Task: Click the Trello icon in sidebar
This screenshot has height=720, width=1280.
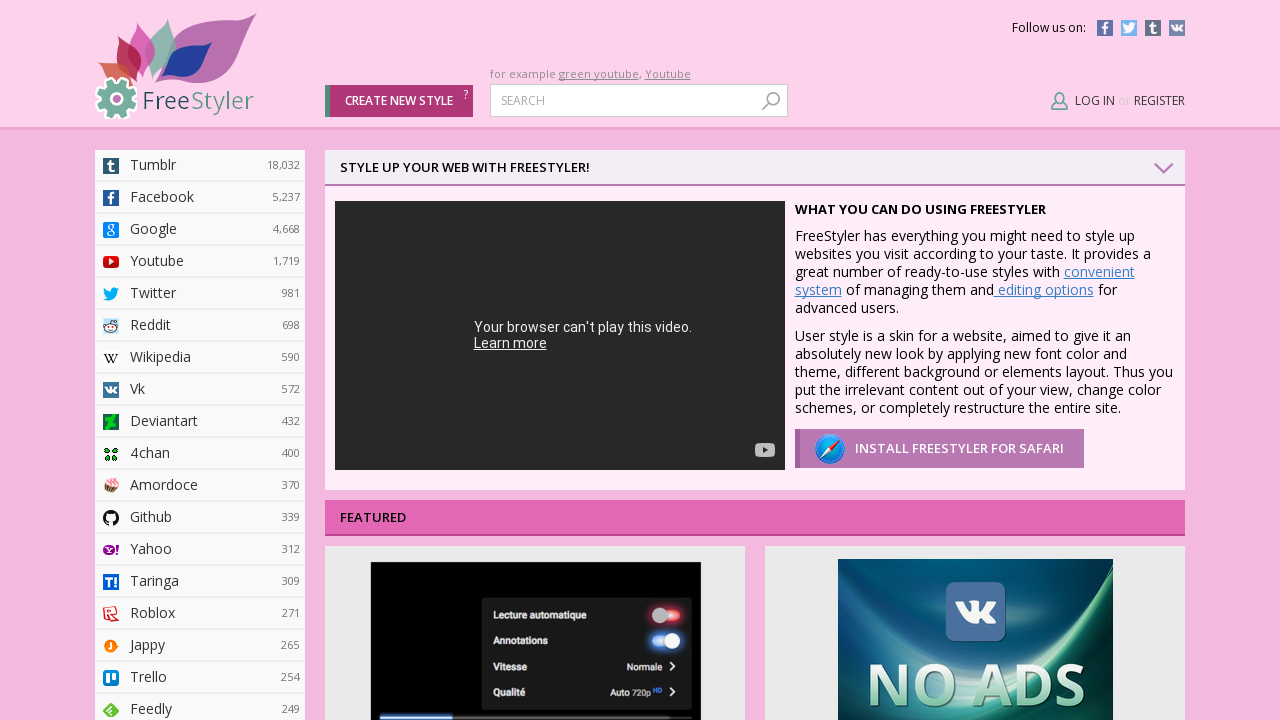Action: click(x=111, y=678)
